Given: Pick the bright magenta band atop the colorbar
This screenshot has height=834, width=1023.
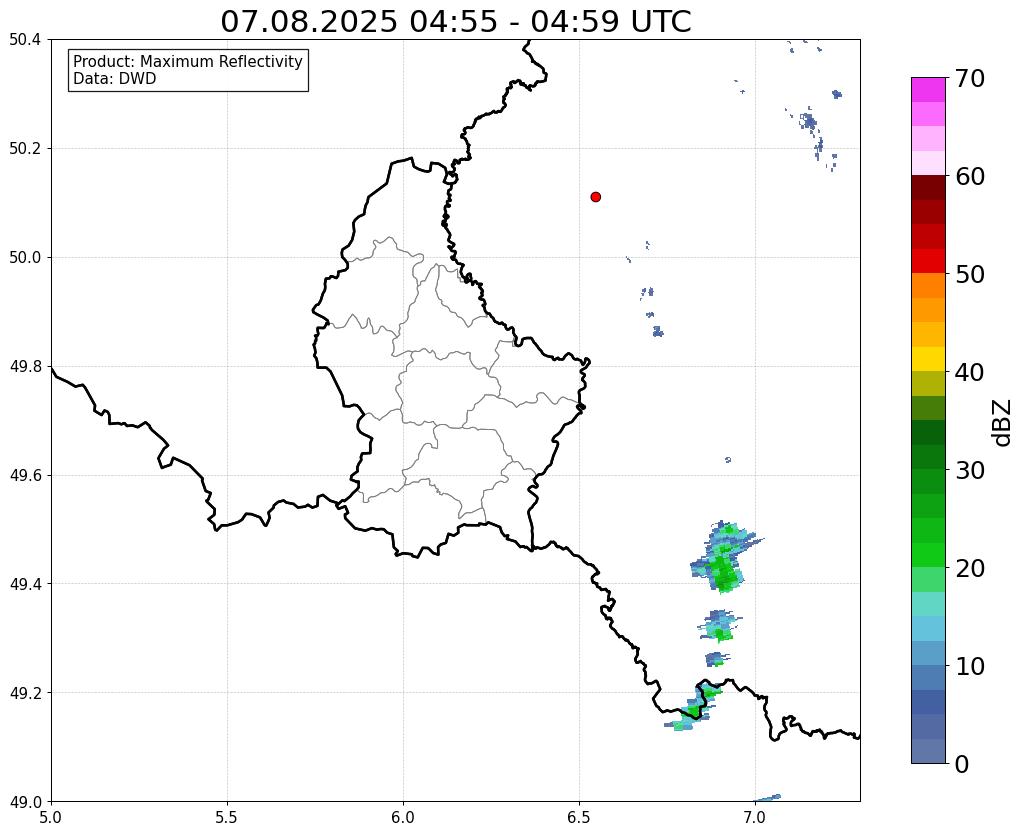Looking at the screenshot, I should [x=928, y=90].
